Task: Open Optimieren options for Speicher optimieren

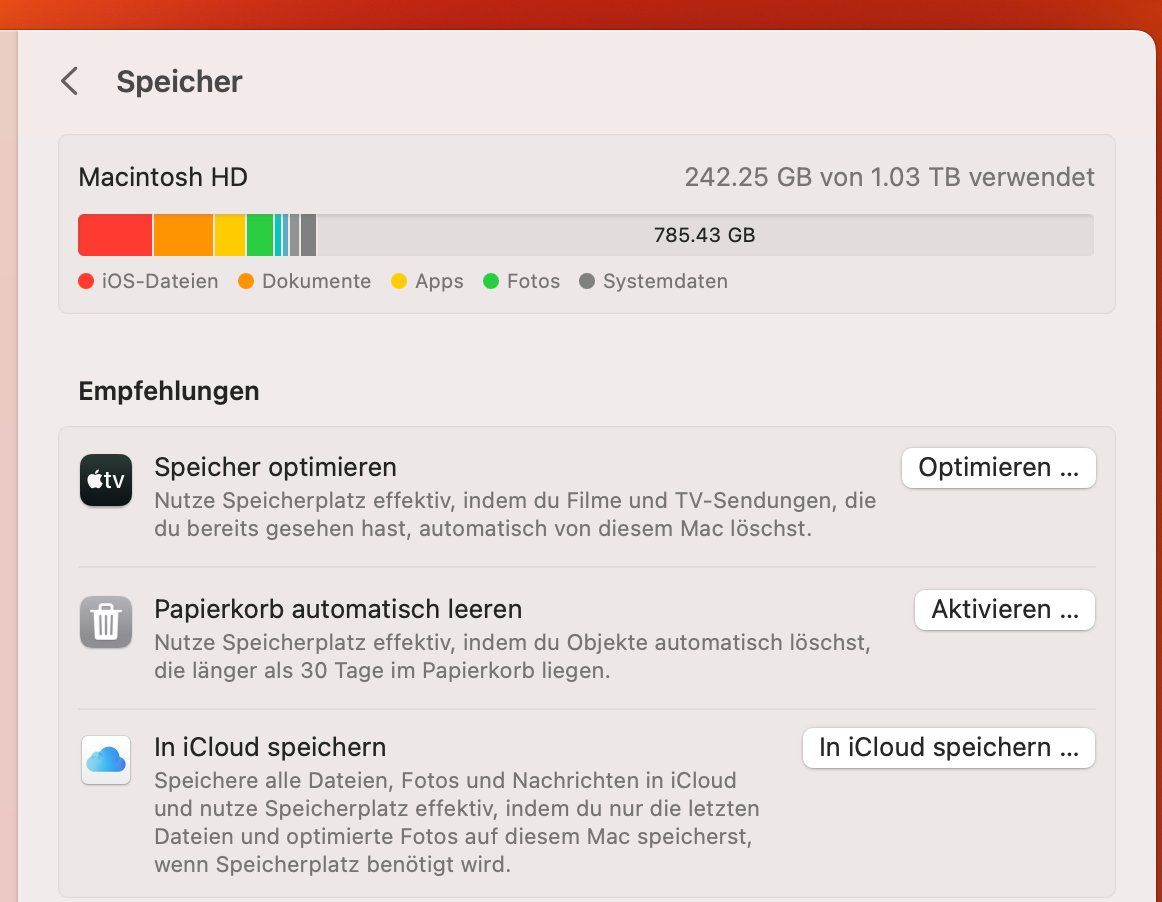Action: 997,467
